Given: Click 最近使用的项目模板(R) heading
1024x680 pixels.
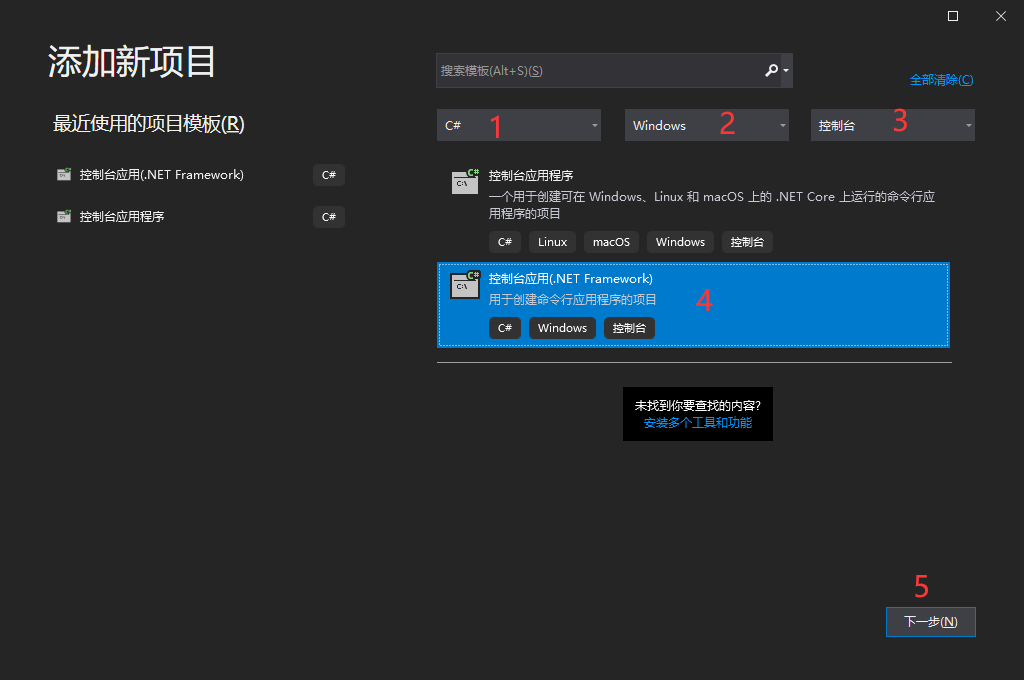Looking at the screenshot, I should [x=148, y=123].
